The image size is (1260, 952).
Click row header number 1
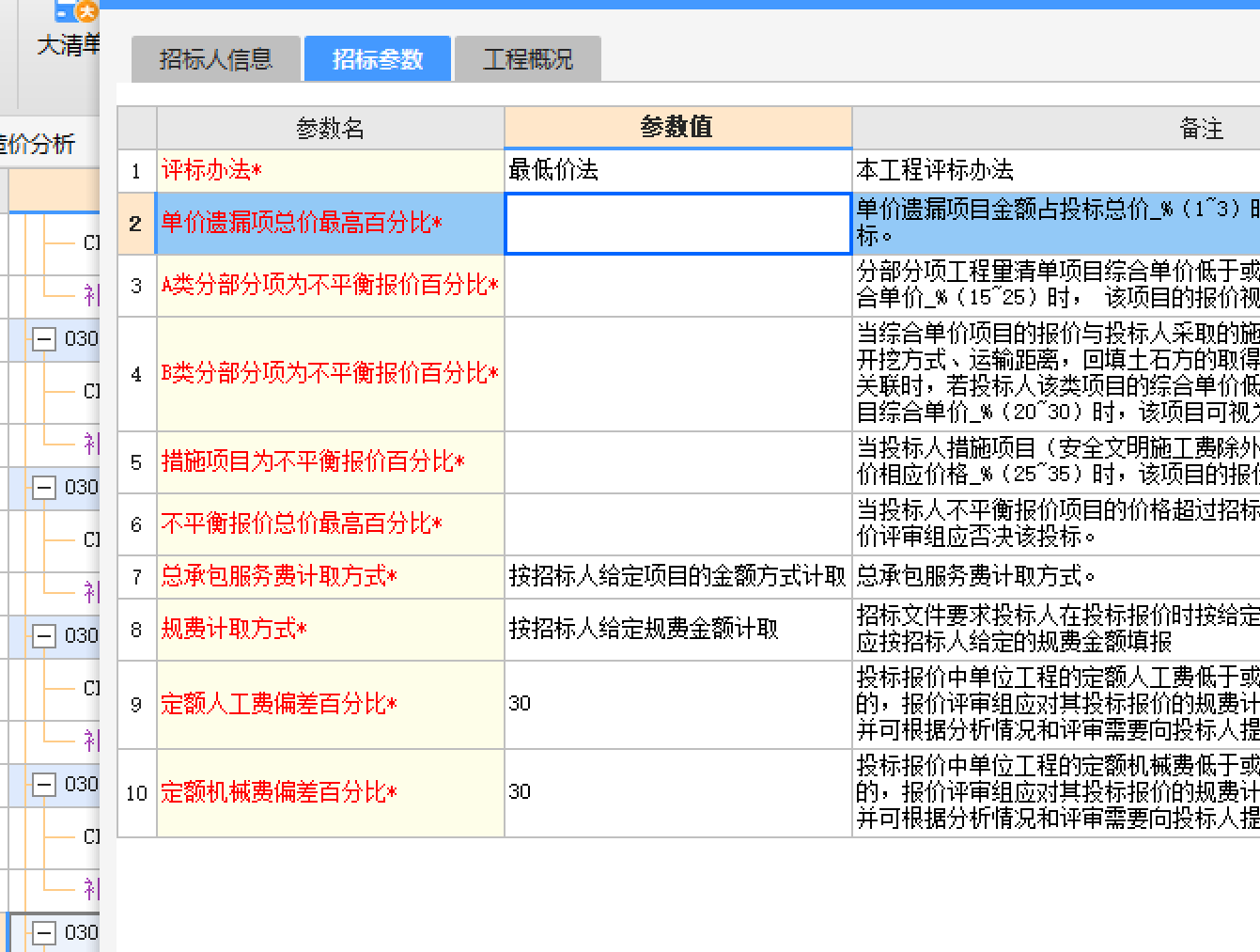(137, 171)
